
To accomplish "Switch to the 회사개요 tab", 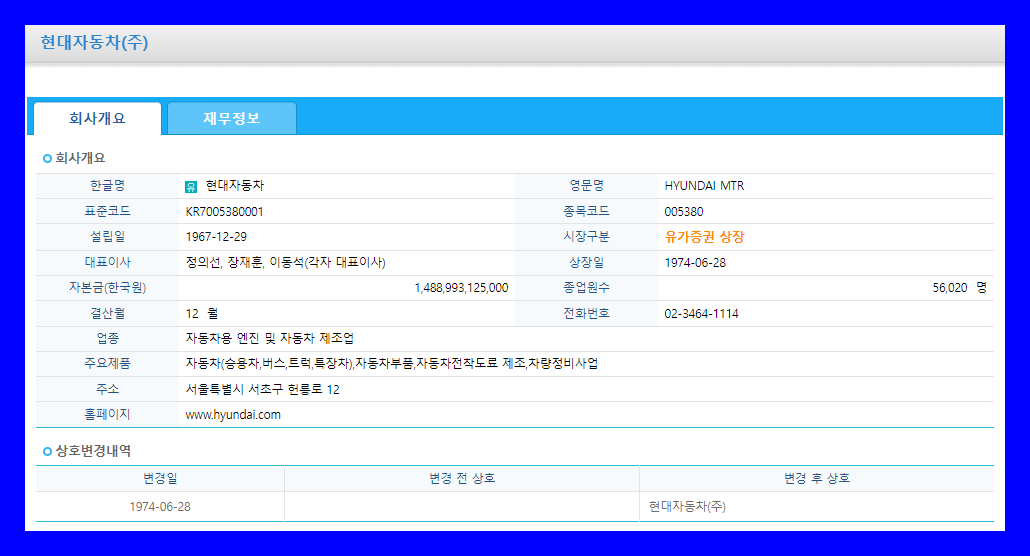I will (97, 118).
